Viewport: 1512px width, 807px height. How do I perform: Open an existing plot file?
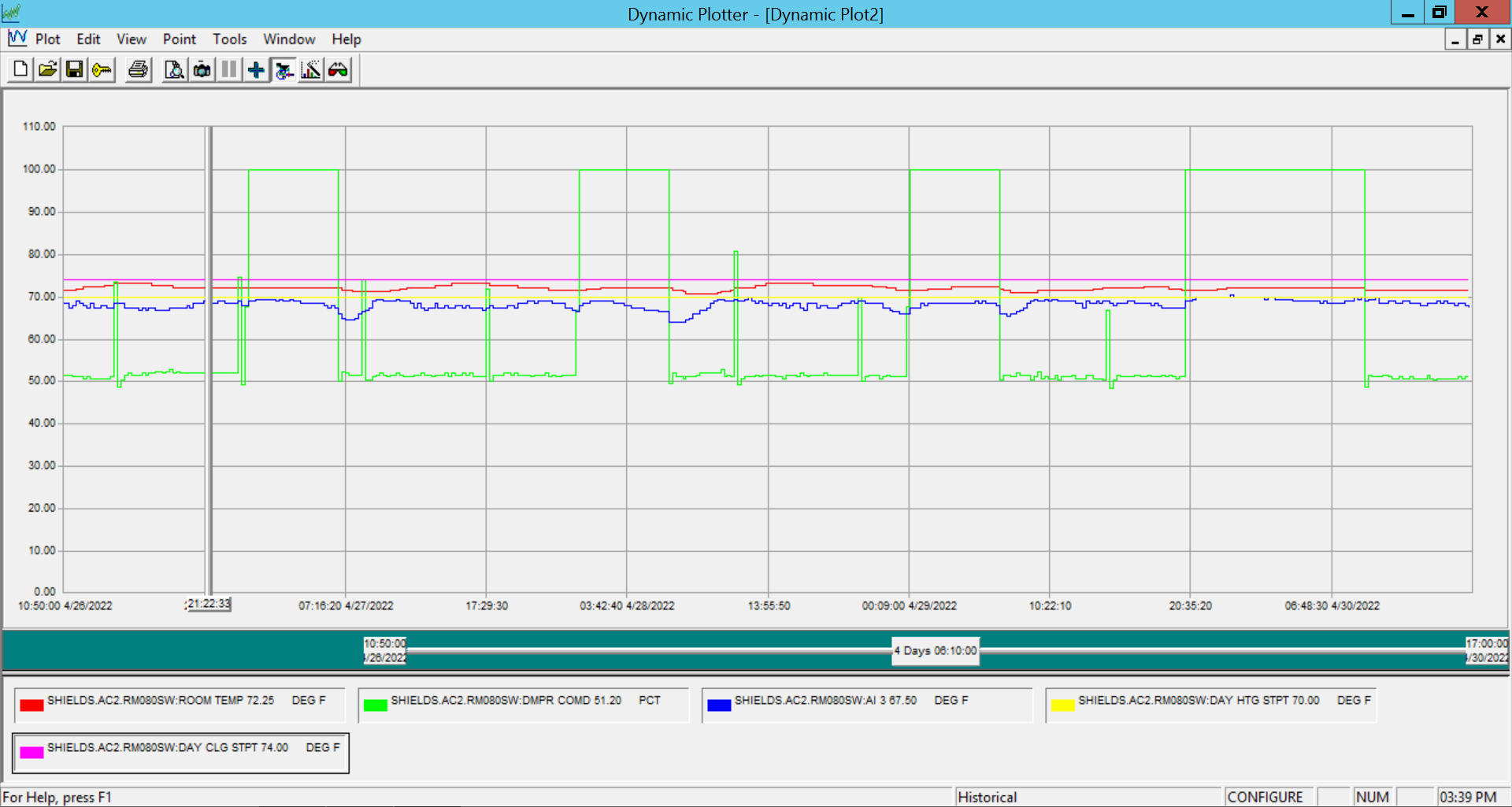[x=47, y=69]
